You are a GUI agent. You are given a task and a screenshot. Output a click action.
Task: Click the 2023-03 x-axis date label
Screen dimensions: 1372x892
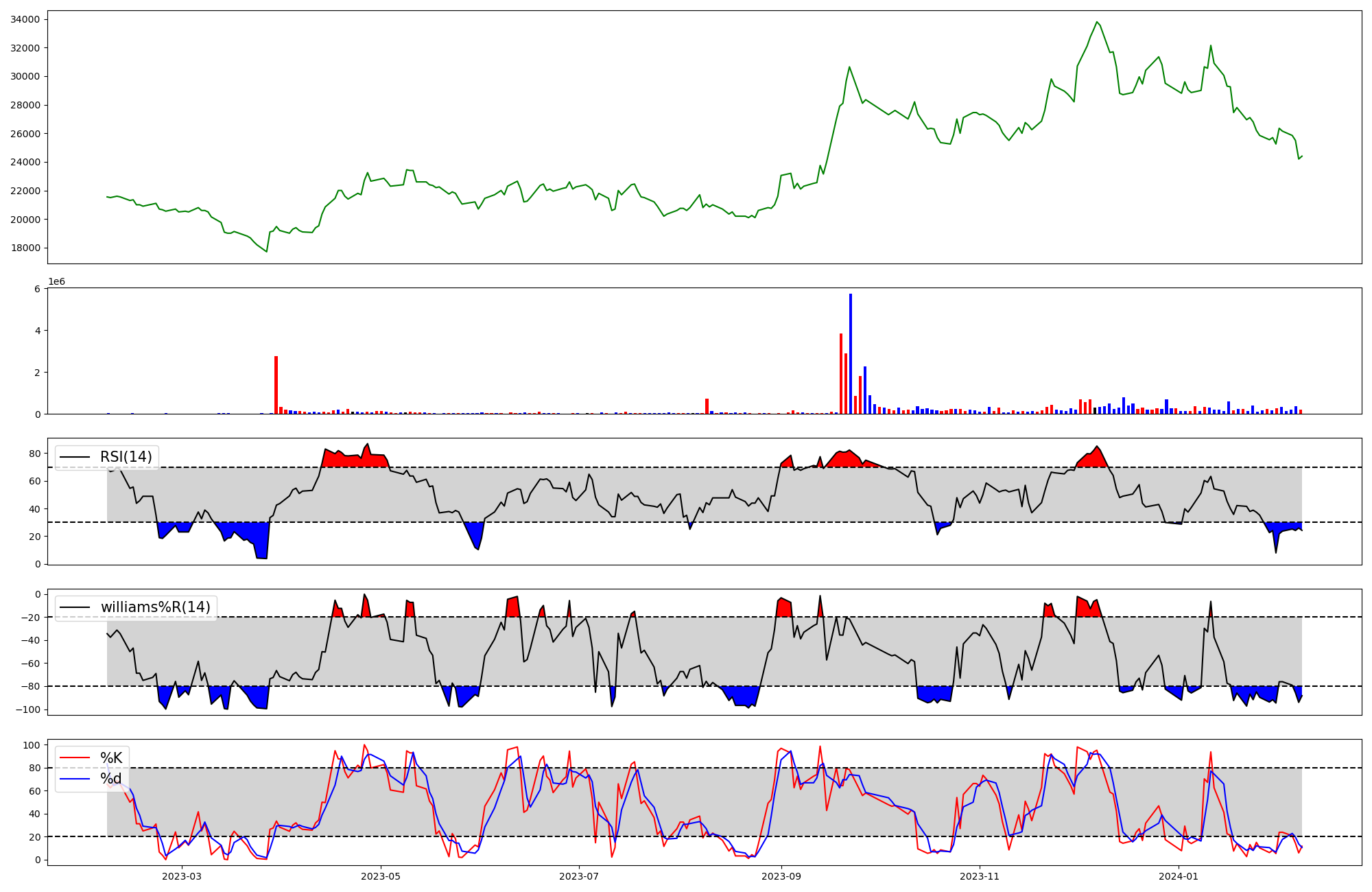pos(182,876)
